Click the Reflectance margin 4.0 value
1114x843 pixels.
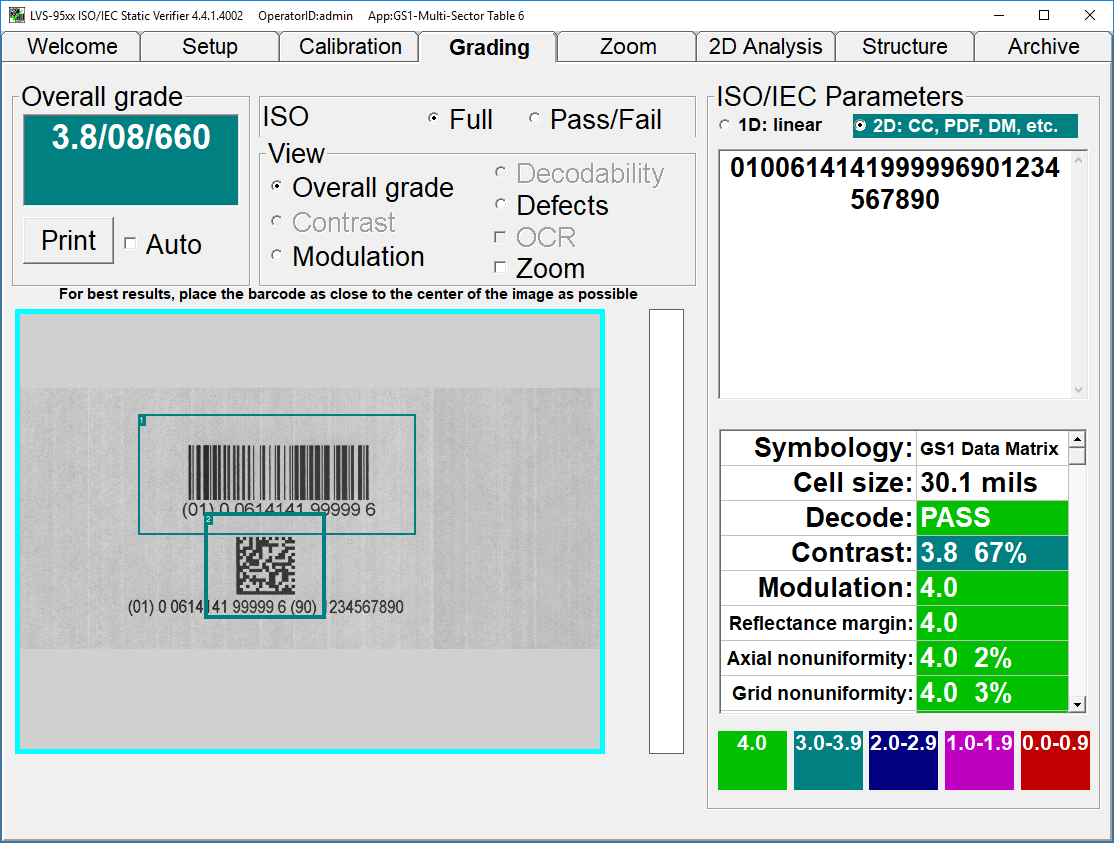pyautogui.click(x=993, y=623)
